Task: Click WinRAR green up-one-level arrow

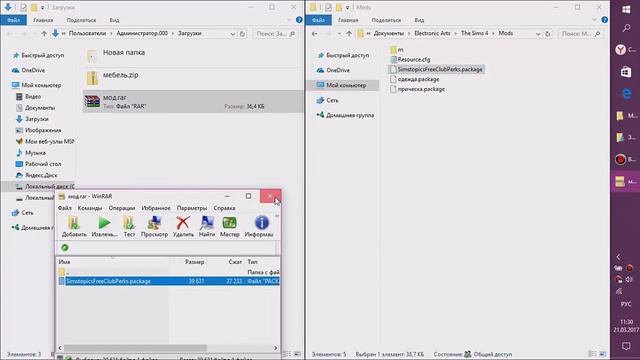Action: (64, 247)
